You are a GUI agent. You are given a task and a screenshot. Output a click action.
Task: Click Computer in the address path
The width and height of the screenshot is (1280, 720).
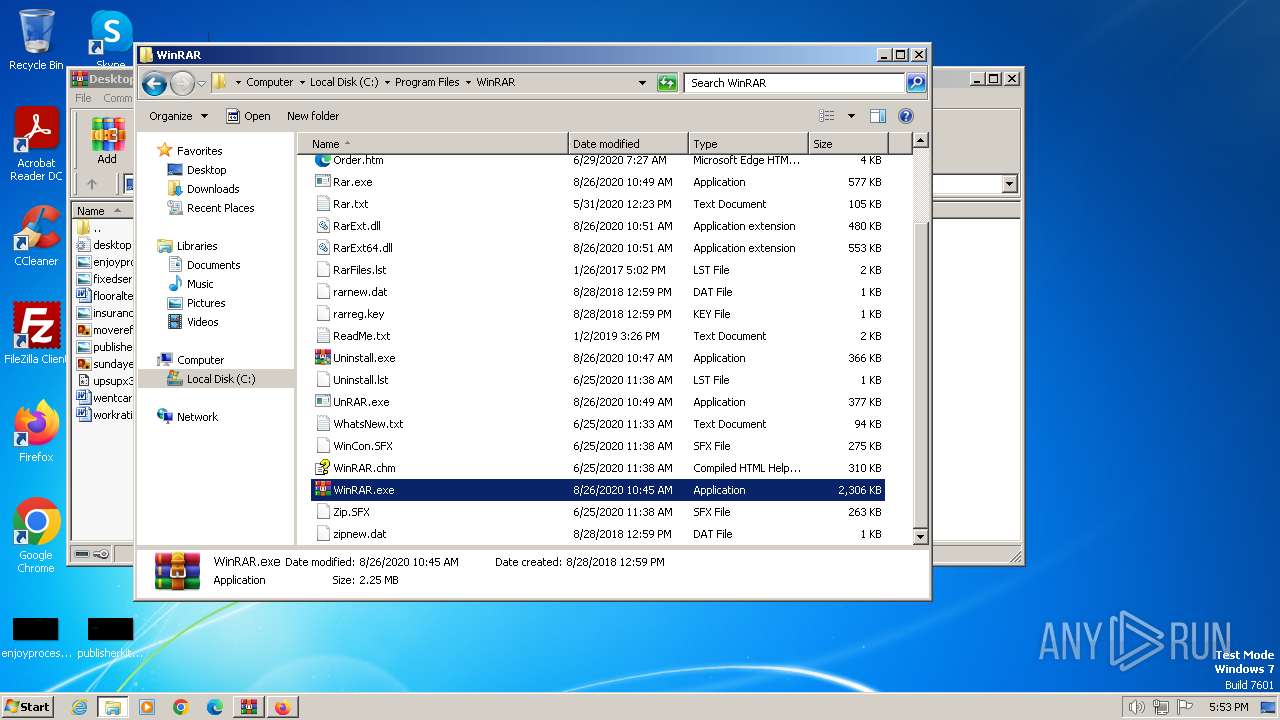270,83
